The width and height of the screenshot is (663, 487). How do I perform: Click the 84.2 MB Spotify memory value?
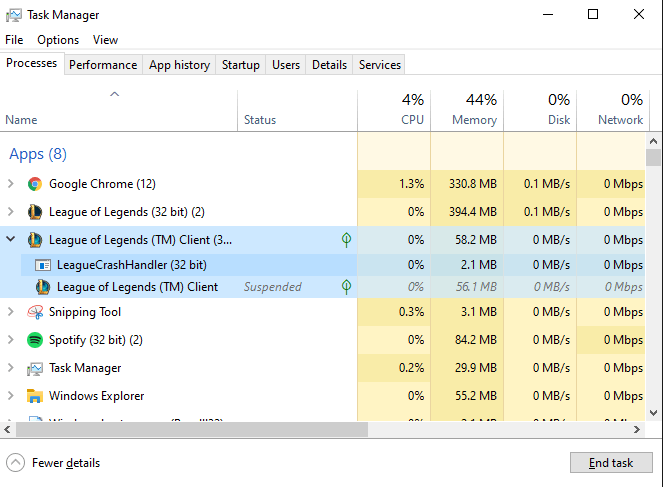[x=476, y=340]
